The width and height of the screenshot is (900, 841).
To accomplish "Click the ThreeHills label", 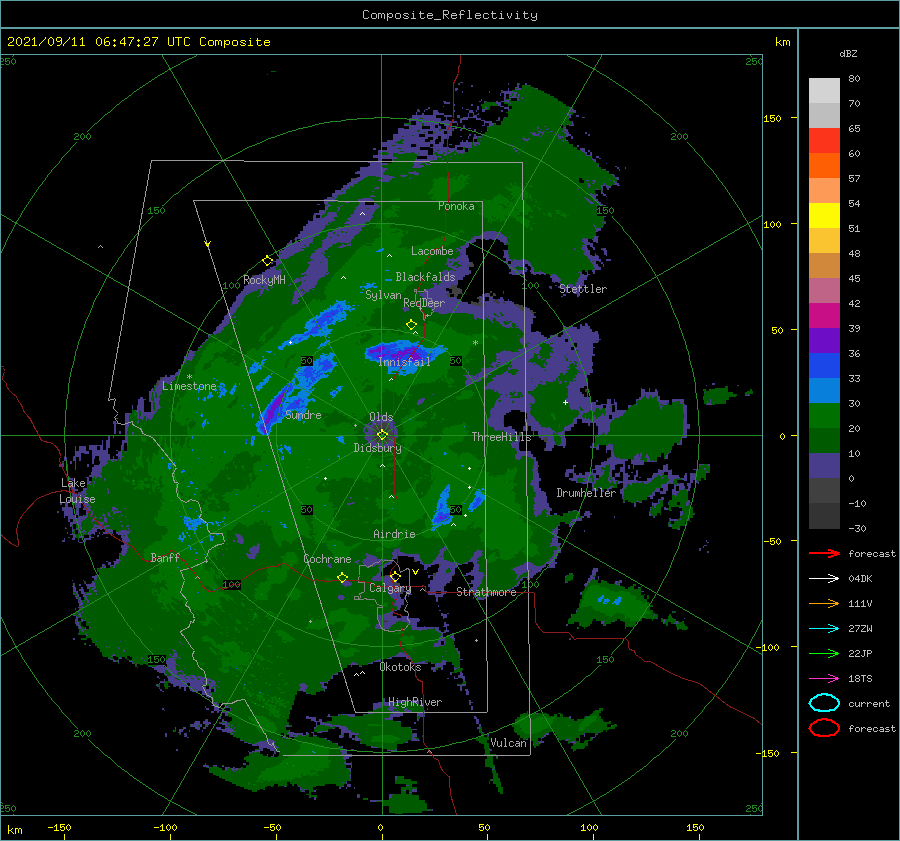I will pos(501,437).
